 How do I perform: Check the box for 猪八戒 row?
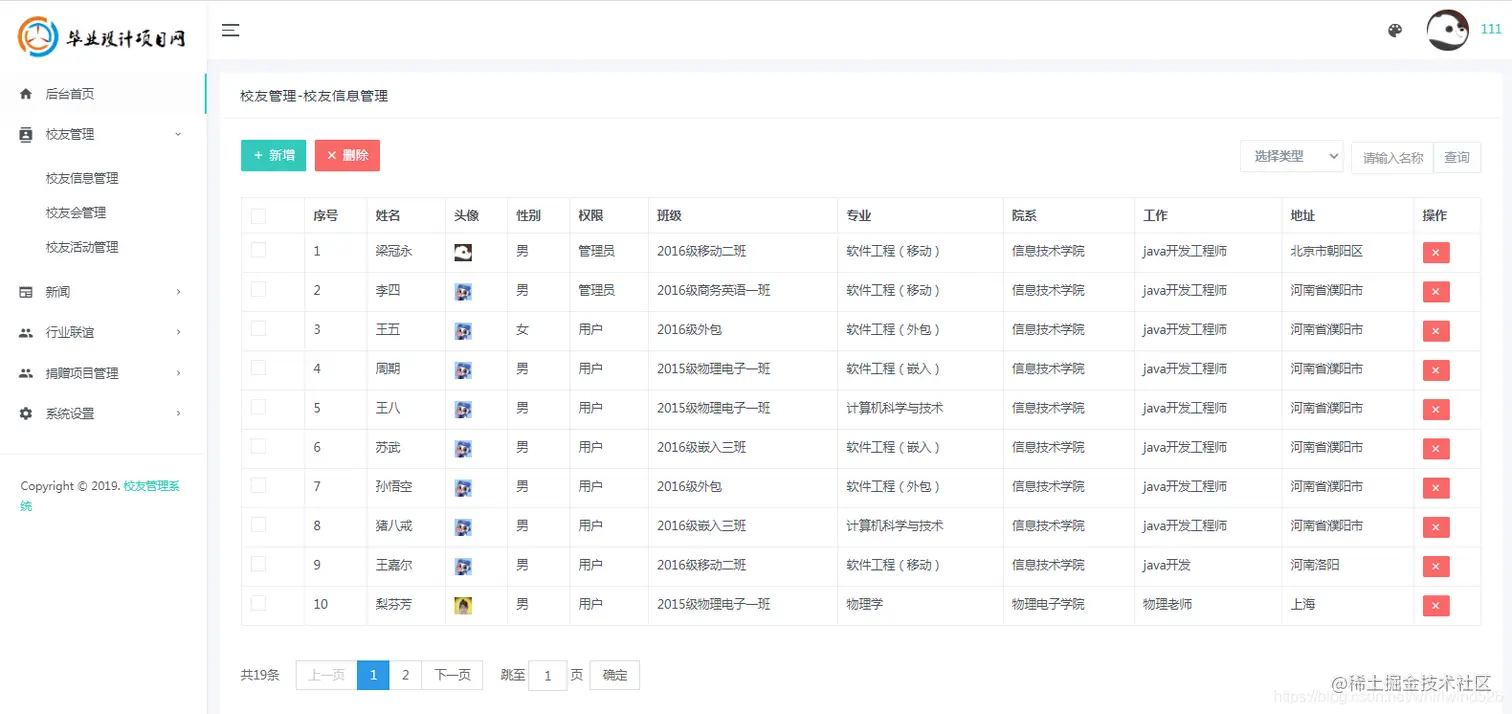[x=258, y=524]
